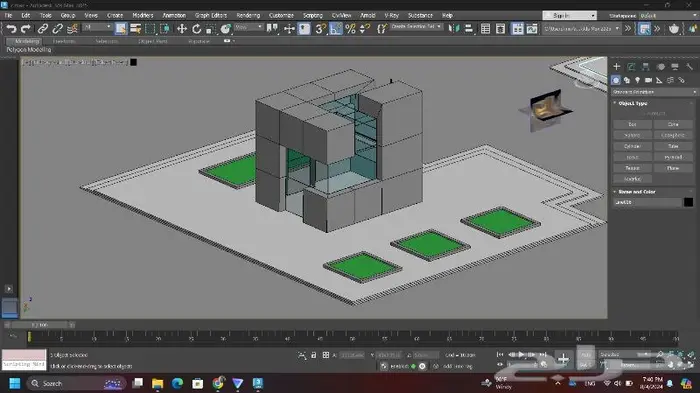Collapse the Object Type rollout

click(x=632, y=103)
